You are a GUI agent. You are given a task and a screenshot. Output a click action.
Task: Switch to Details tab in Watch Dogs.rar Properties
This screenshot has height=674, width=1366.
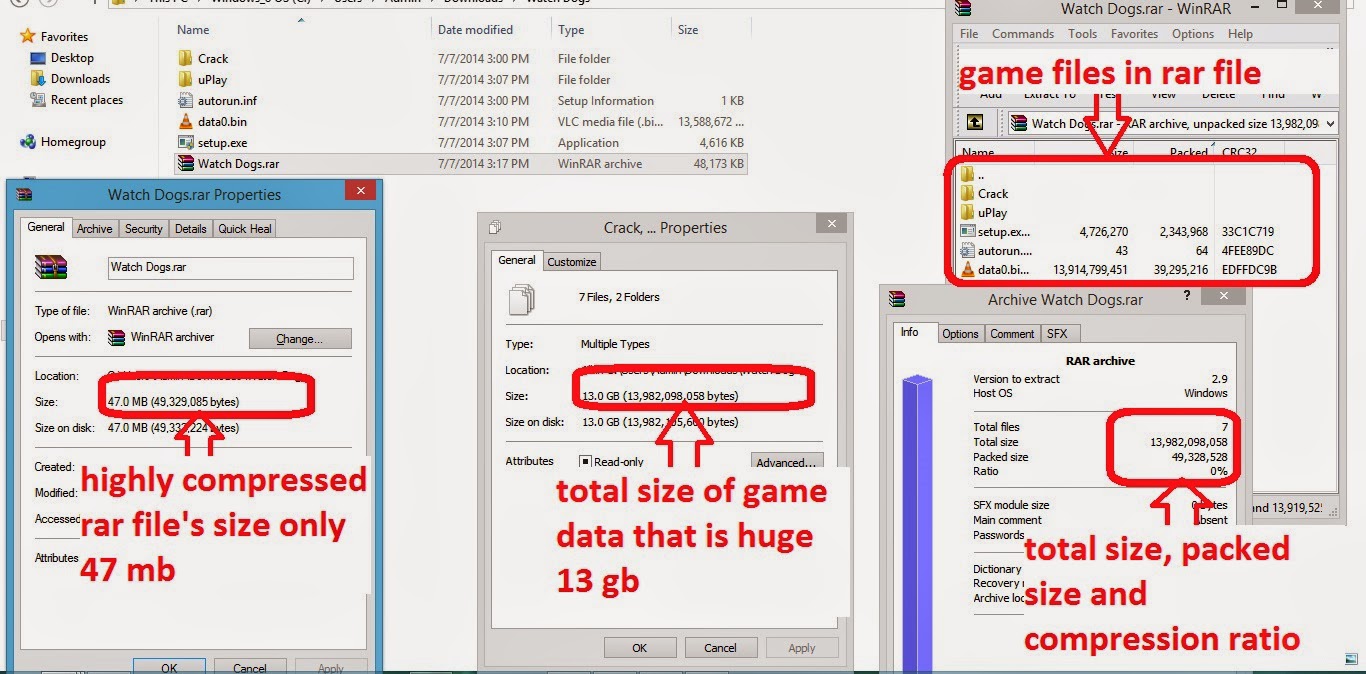[190, 229]
